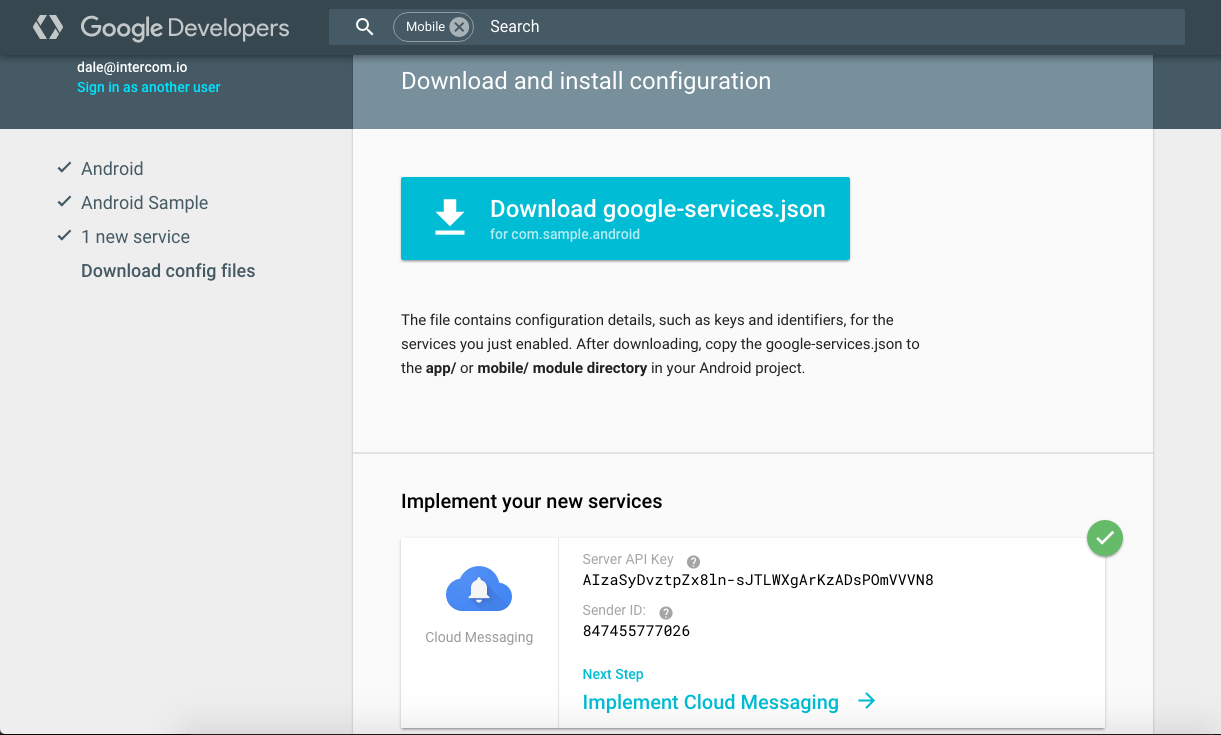The width and height of the screenshot is (1221, 735).
Task: Open help icon next to Server API Key
Action: (693, 562)
